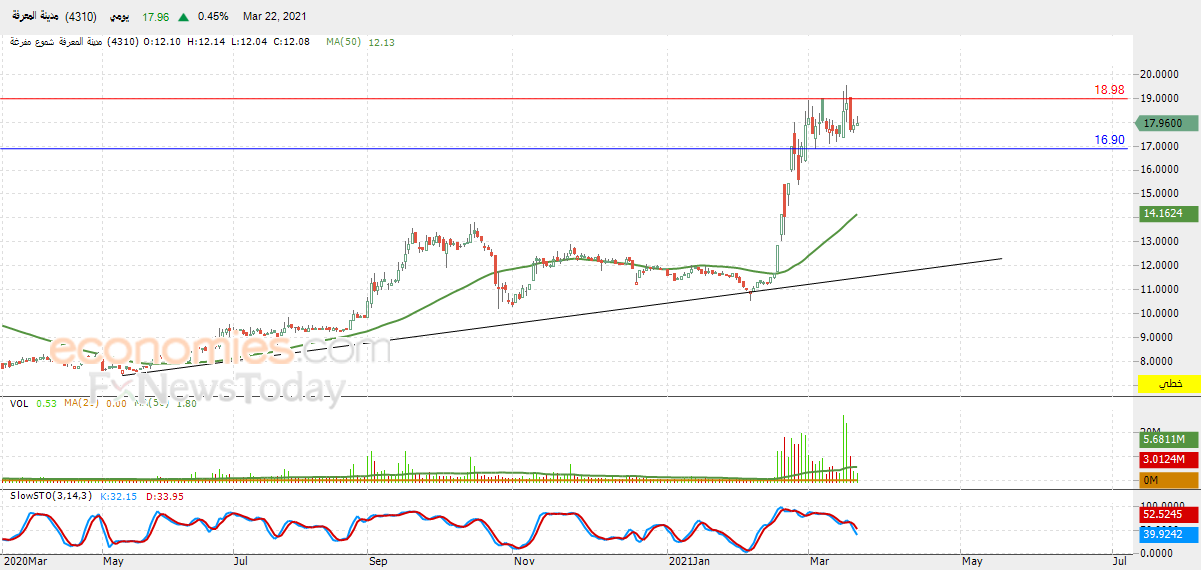Click the 52.5245 stochastic D value tag

point(1163,543)
